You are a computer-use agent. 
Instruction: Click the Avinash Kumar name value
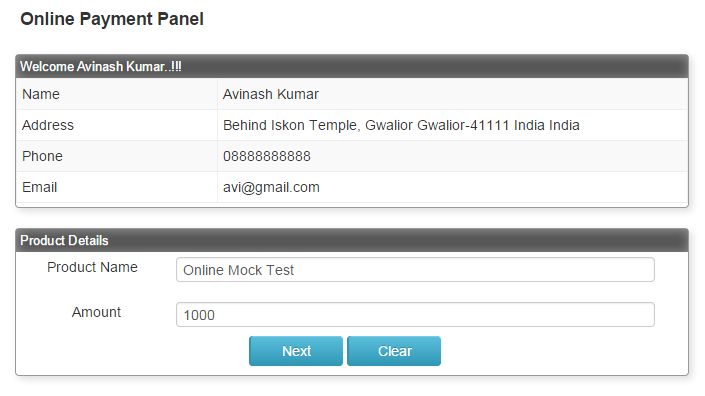pos(271,94)
